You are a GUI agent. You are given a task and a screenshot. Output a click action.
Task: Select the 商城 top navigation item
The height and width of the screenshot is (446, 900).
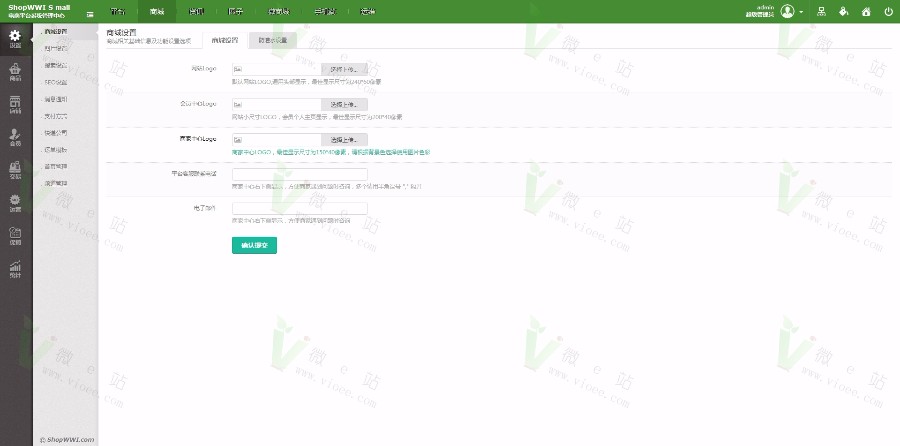(157, 11)
